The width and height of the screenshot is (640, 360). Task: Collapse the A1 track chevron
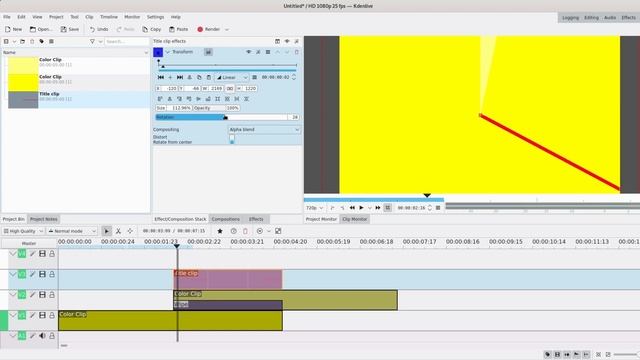pos(13,336)
